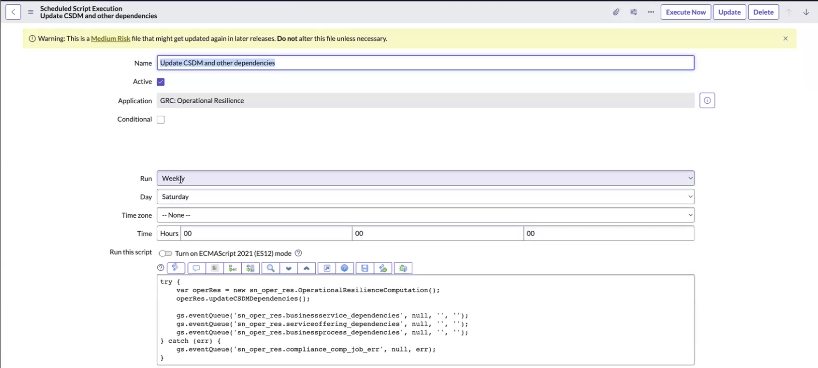Uncheck the Active checkbox
Screen dimensions: 818x368
(x=161, y=82)
